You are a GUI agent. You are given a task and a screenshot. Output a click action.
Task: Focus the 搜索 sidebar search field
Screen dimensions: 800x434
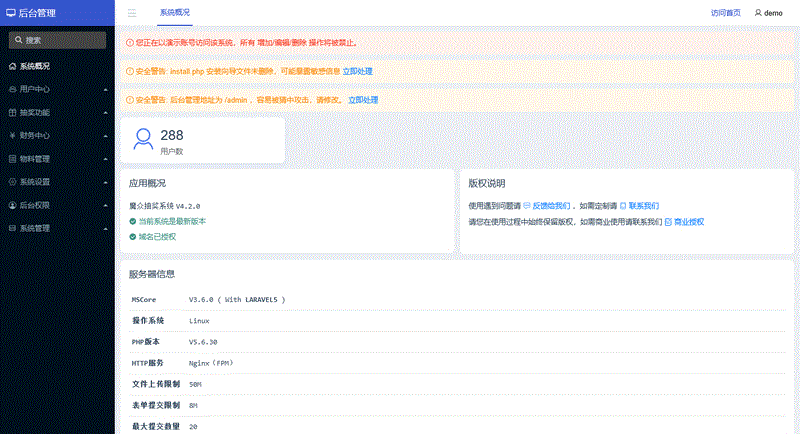tap(60, 40)
